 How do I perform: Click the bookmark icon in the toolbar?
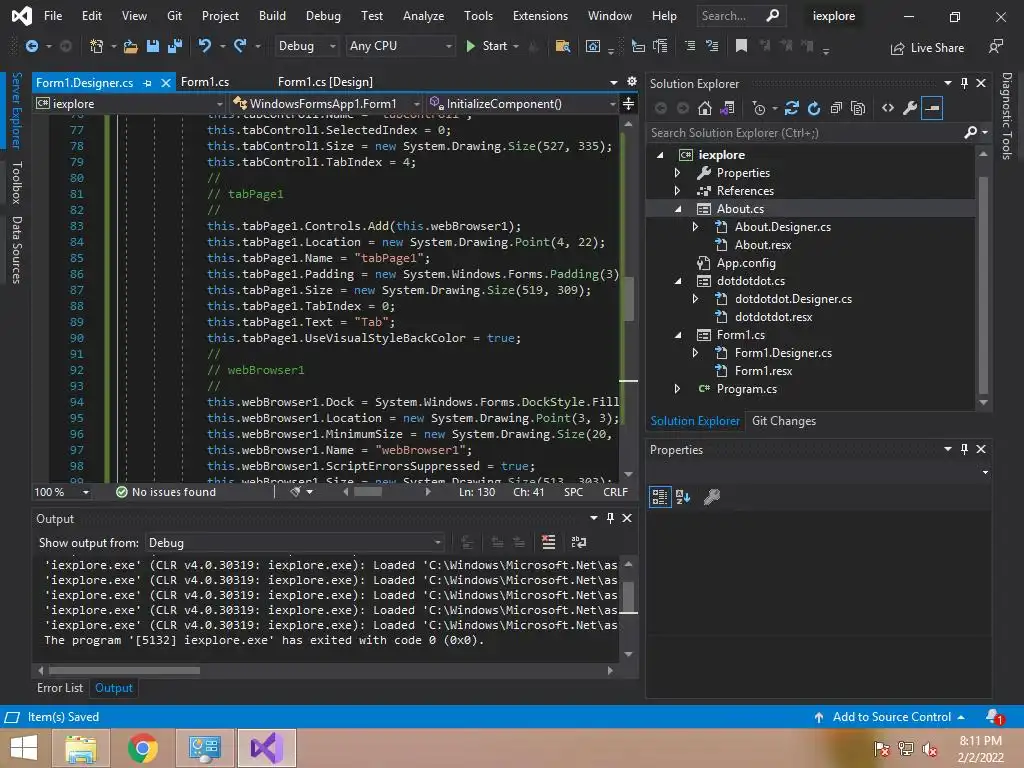coord(741,46)
